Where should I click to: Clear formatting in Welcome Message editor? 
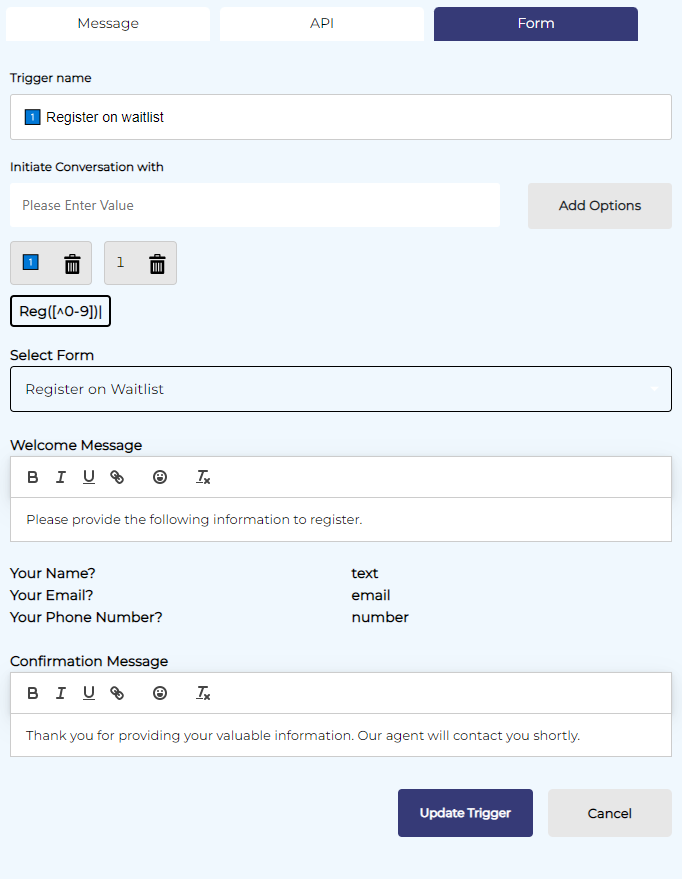203,477
